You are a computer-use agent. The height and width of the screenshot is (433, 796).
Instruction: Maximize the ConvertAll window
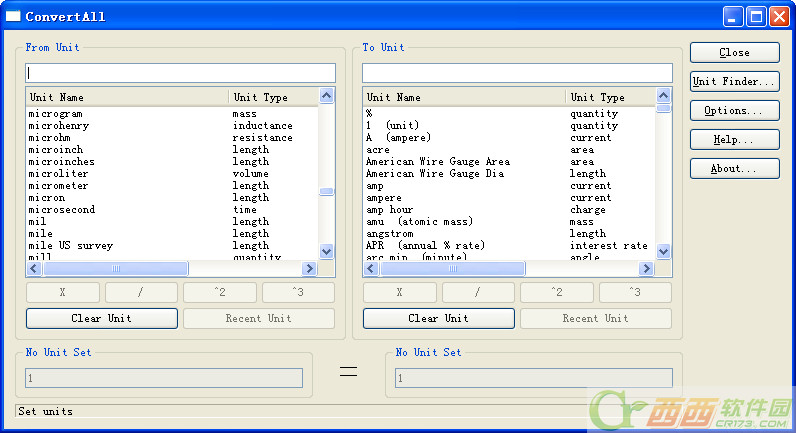pyautogui.click(x=756, y=16)
